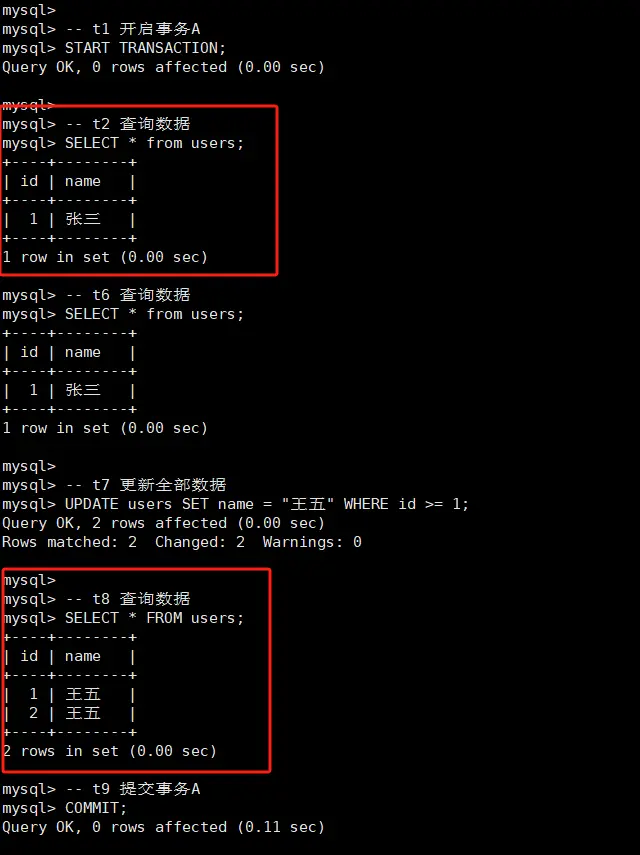
Task: Click 张三 in the t2 result table
Action: tap(83, 219)
